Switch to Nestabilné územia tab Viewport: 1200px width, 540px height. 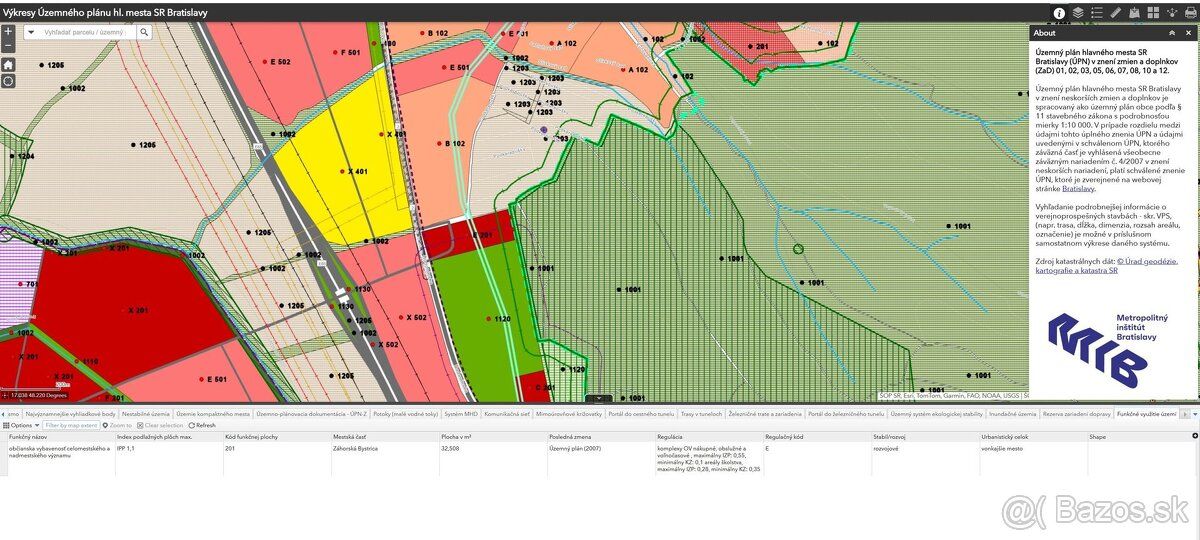coord(145,413)
